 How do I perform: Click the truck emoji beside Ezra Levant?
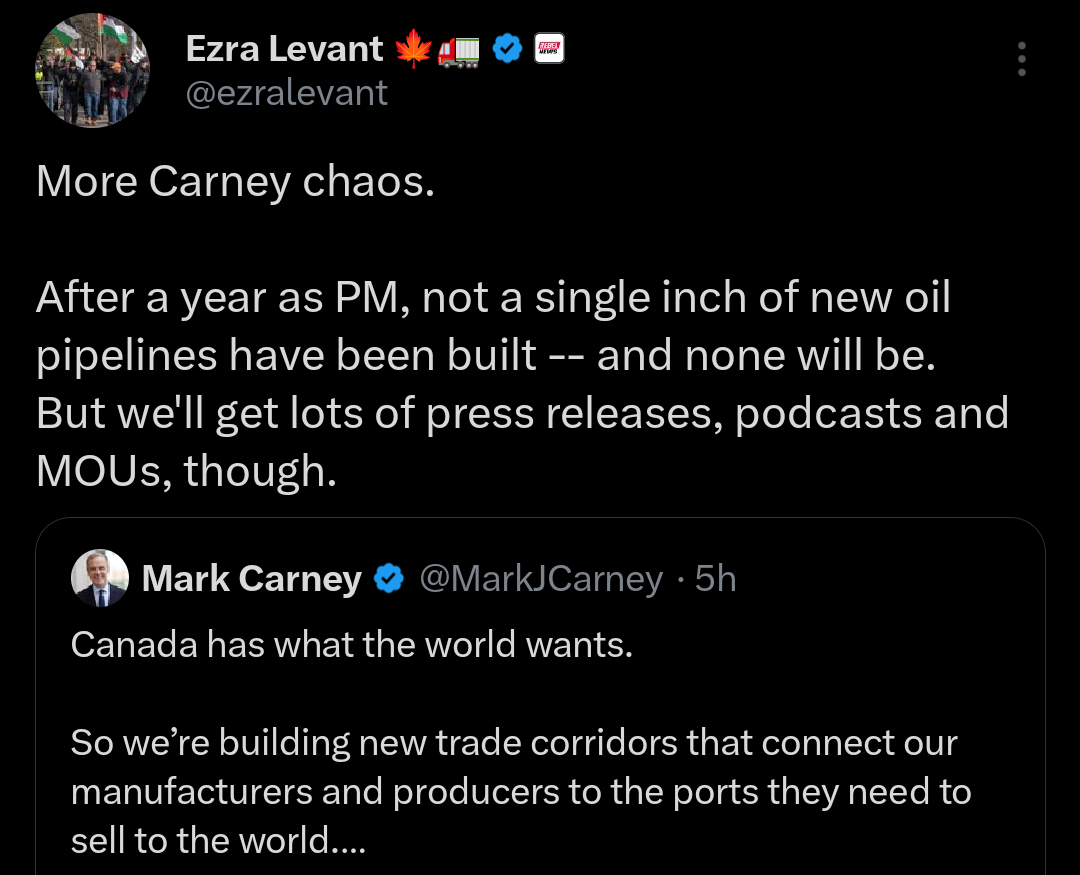click(x=459, y=48)
